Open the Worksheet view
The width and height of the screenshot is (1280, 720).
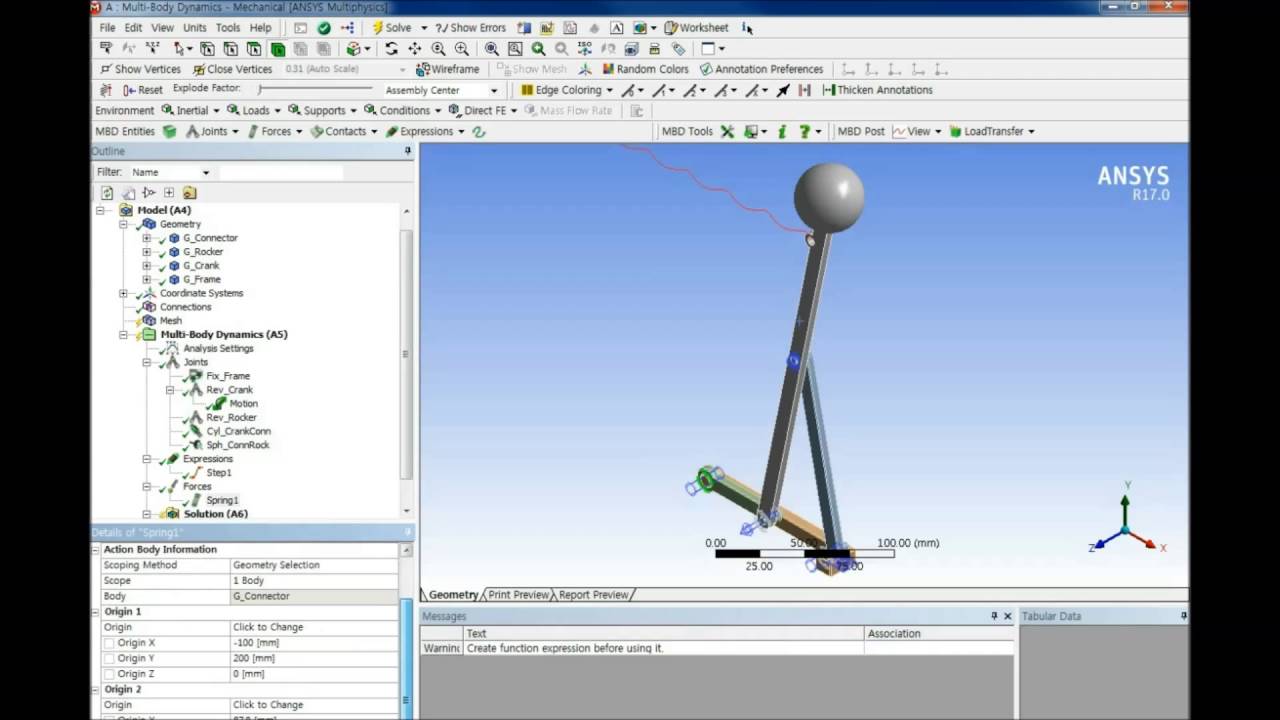[x=696, y=28]
